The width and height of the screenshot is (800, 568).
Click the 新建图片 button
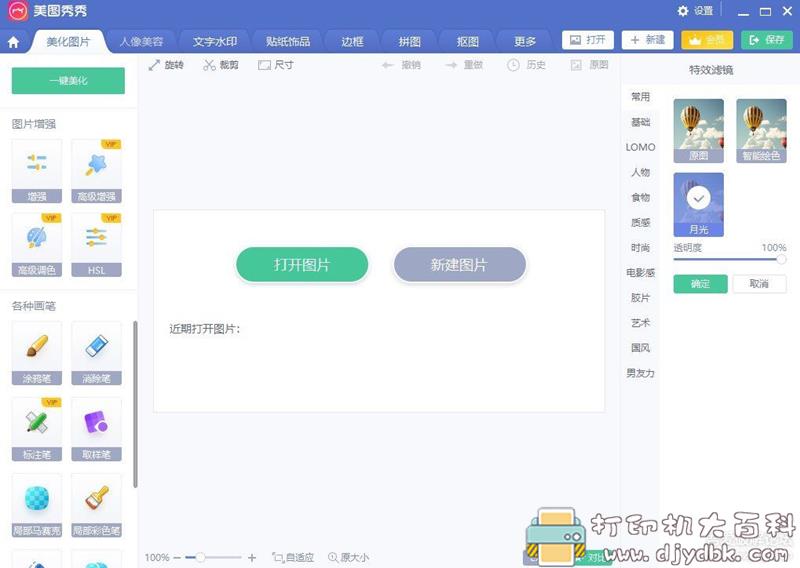(x=459, y=264)
